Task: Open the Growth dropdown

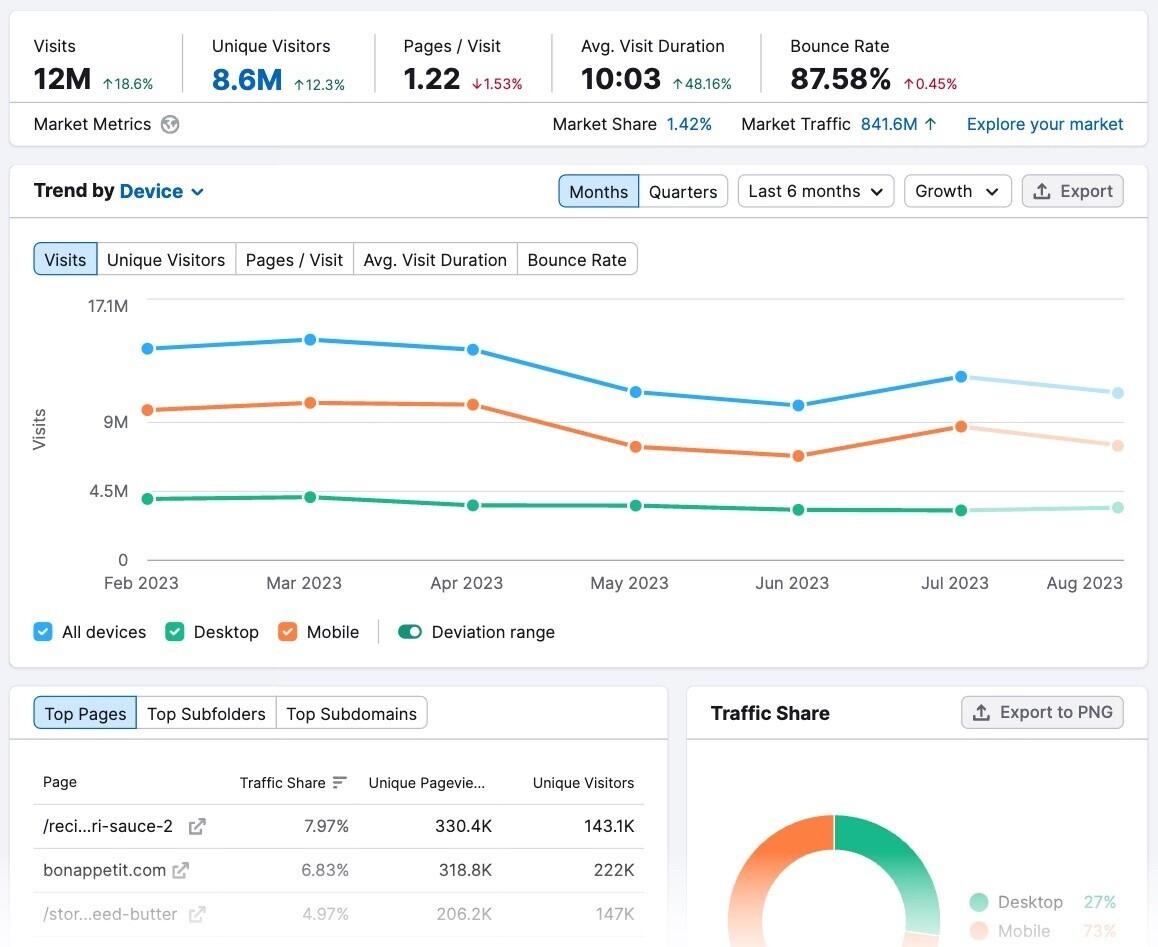Action: [x=956, y=190]
